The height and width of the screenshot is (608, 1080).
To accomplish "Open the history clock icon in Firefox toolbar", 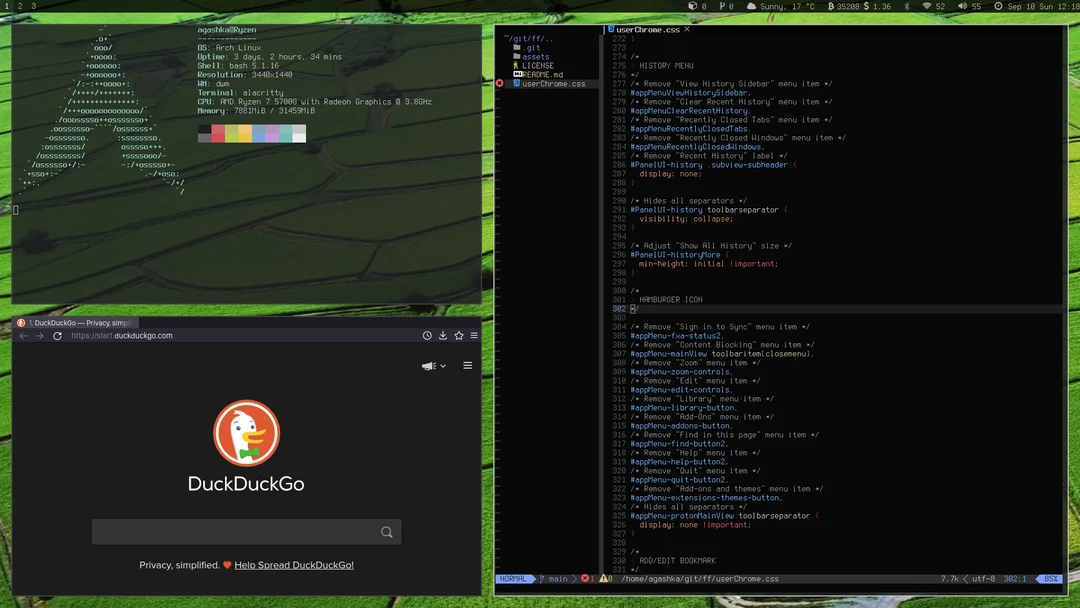I will 427,335.
